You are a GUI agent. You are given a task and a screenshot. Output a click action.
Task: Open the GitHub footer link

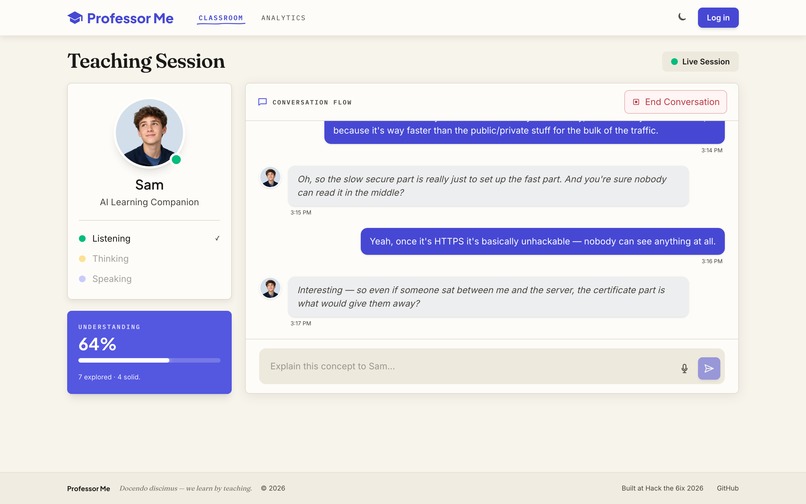click(x=727, y=488)
